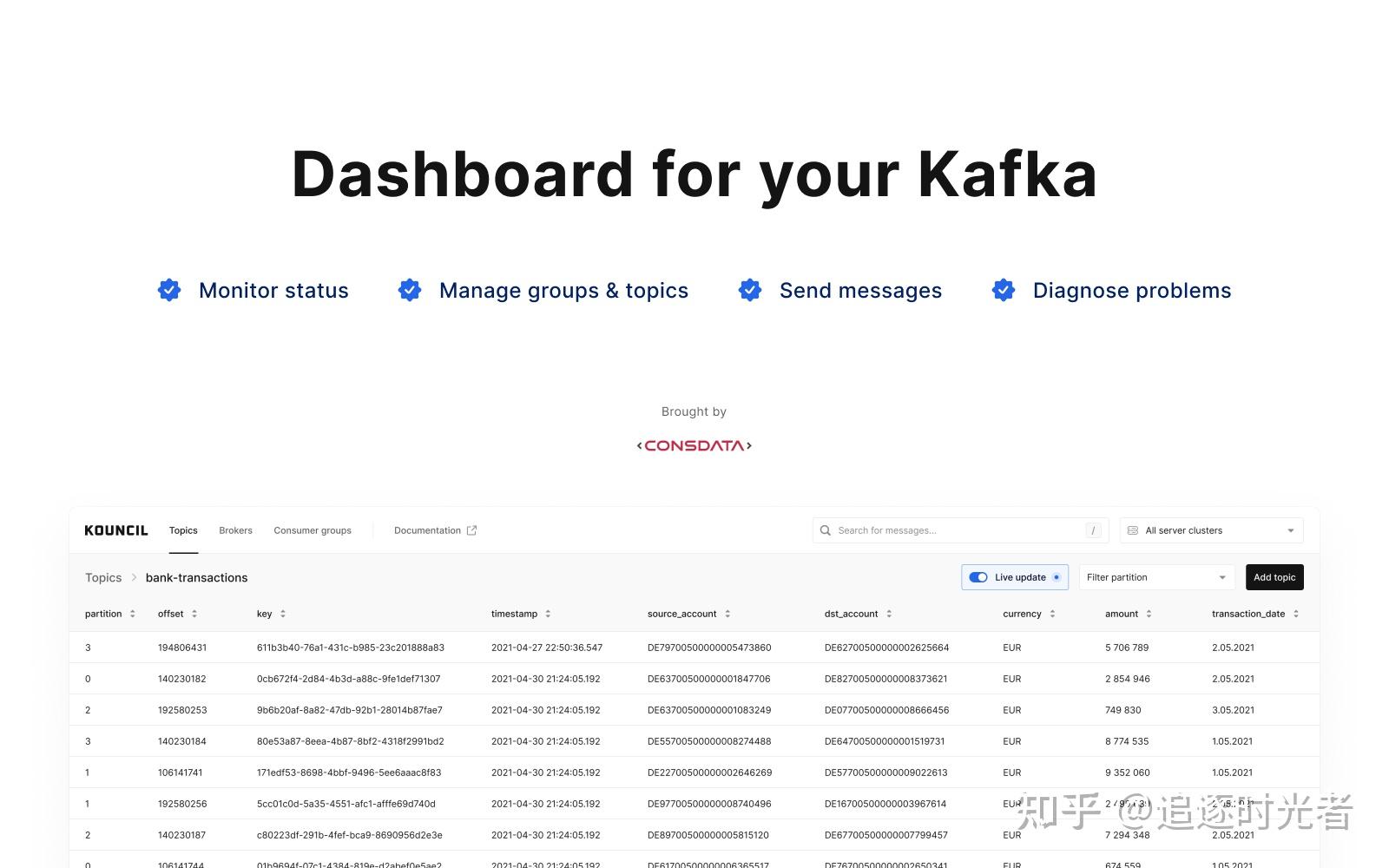Open the Documentation link
This screenshot has width=1389, height=868.
pyautogui.click(x=427, y=530)
